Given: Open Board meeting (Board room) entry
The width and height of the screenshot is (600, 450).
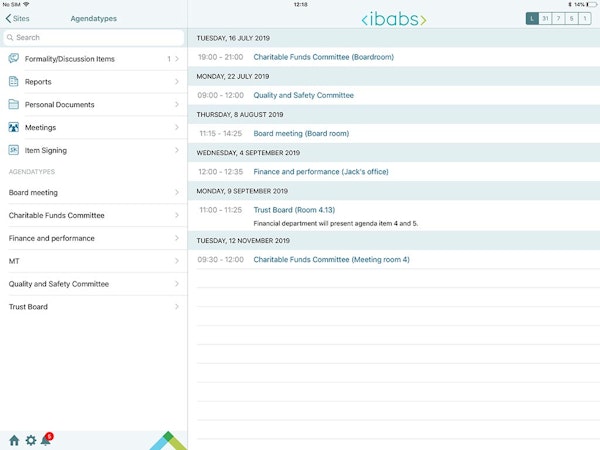Looking at the screenshot, I should coord(301,134).
